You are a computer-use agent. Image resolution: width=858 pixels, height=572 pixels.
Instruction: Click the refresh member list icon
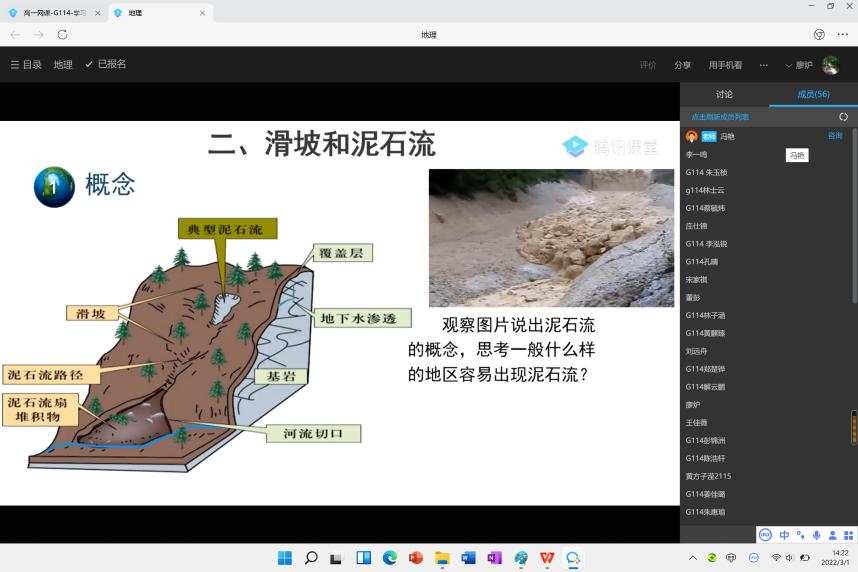tap(843, 117)
